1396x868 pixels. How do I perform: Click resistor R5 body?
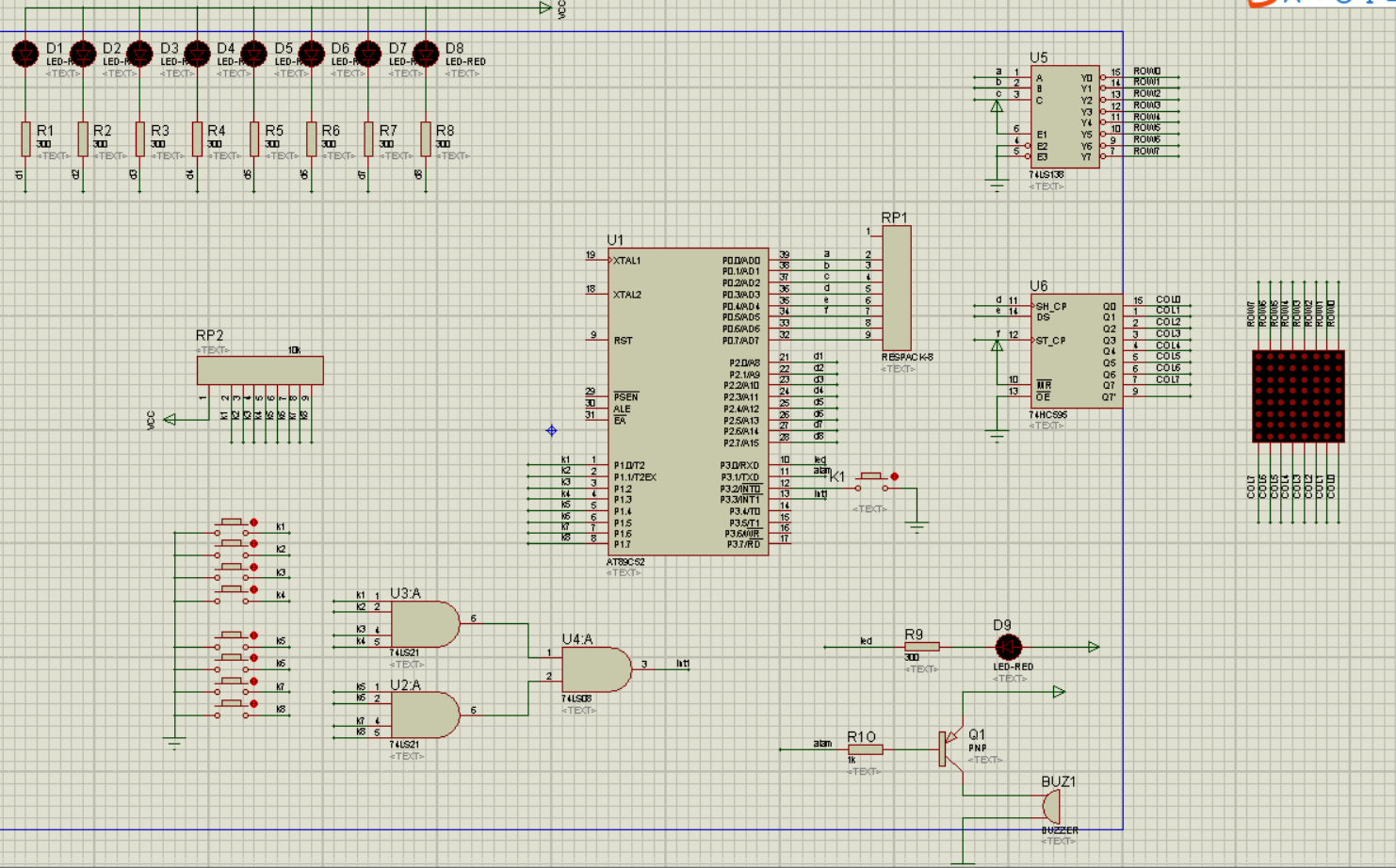pos(254,138)
